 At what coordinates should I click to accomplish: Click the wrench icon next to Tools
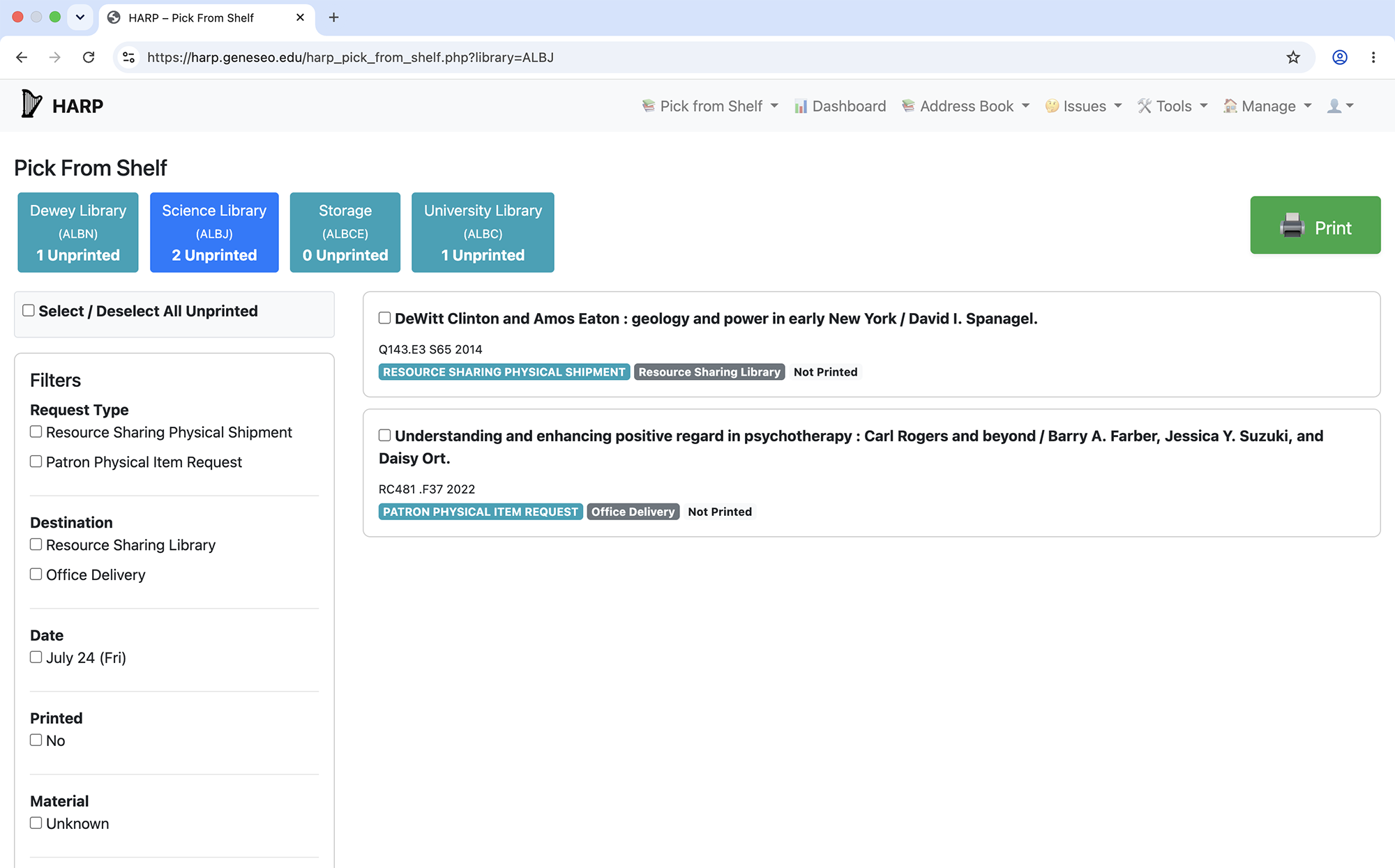tap(1145, 106)
